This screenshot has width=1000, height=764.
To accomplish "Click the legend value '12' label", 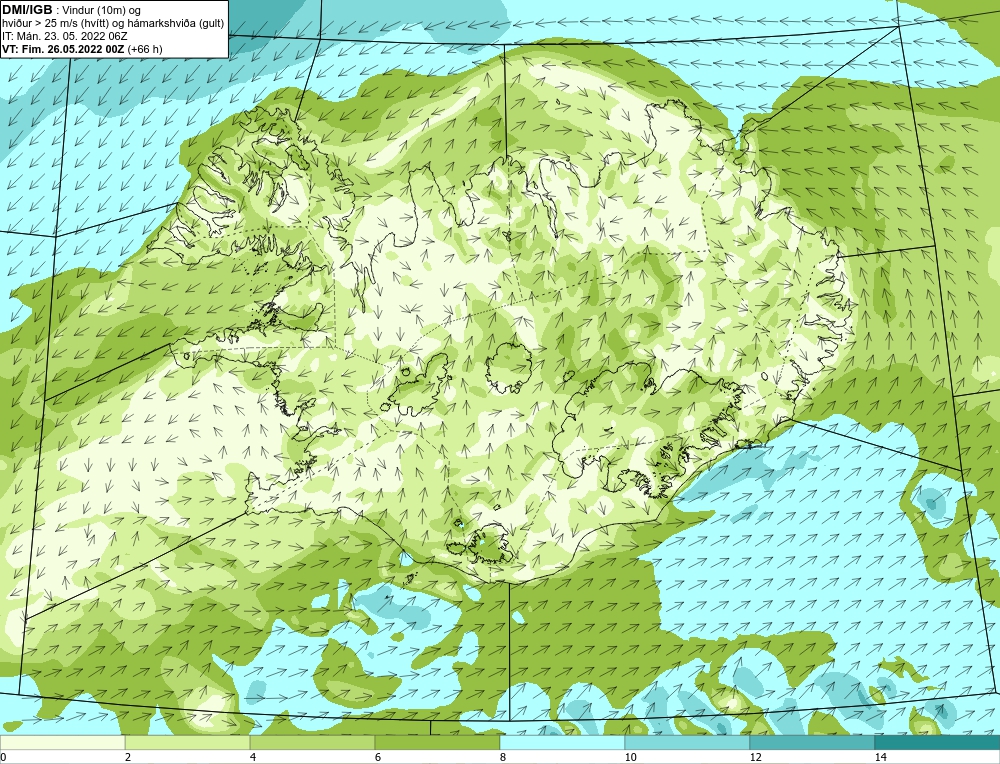I will click(755, 757).
